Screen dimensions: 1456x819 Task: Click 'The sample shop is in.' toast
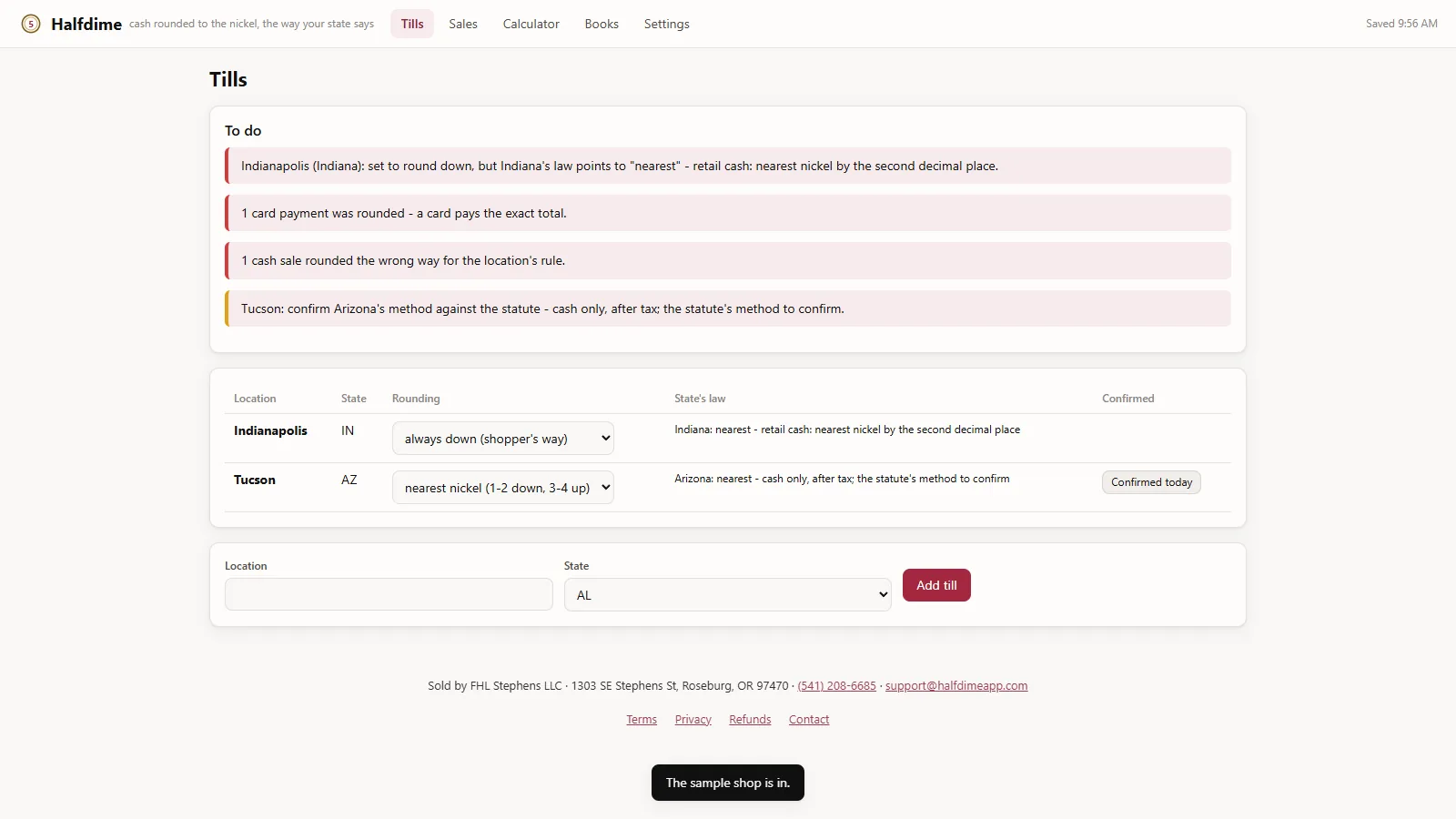[728, 783]
